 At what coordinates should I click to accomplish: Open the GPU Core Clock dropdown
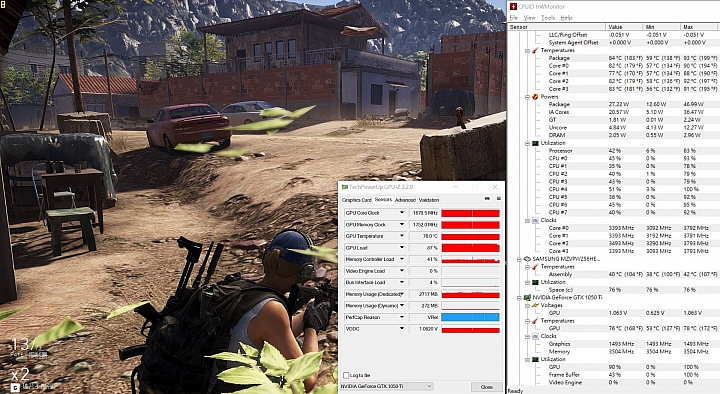point(402,213)
